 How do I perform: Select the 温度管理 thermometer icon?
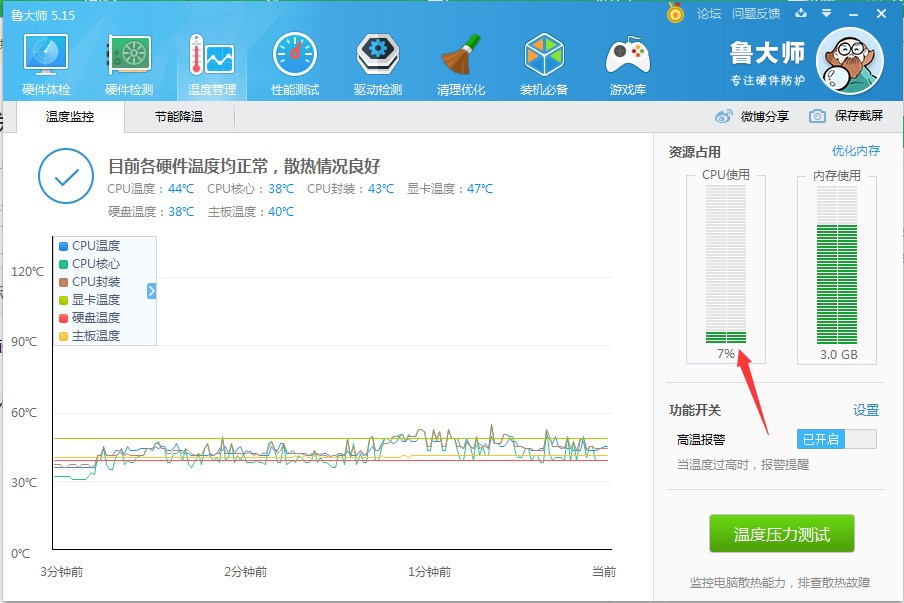coord(212,65)
